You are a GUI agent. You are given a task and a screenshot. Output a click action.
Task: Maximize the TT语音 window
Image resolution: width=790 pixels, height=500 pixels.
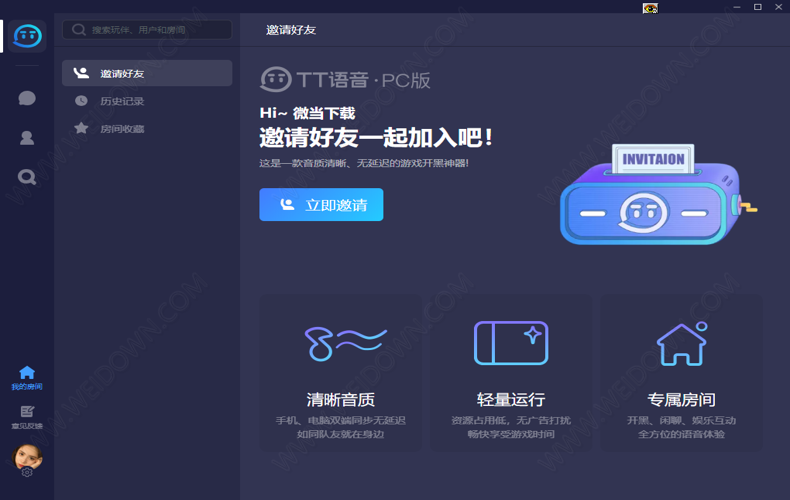(x=757, y=7)
